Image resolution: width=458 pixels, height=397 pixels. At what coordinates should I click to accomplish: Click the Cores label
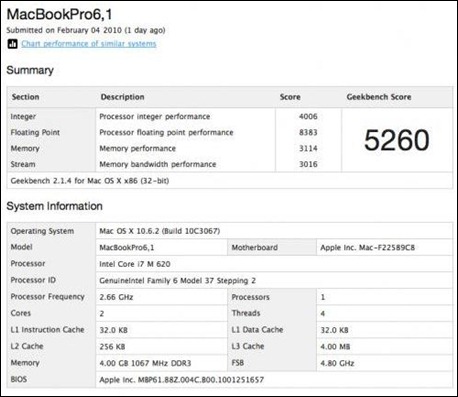[21, 313]
